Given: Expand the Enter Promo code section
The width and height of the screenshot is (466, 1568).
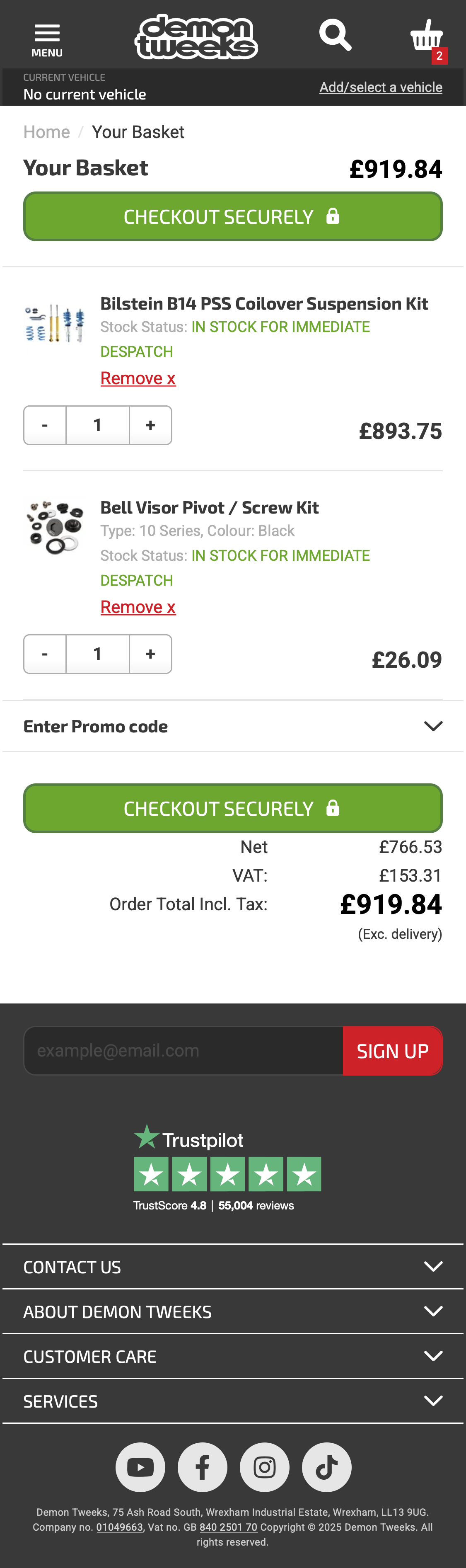Looking at the screenshot, I should click(x=233, y=726).
